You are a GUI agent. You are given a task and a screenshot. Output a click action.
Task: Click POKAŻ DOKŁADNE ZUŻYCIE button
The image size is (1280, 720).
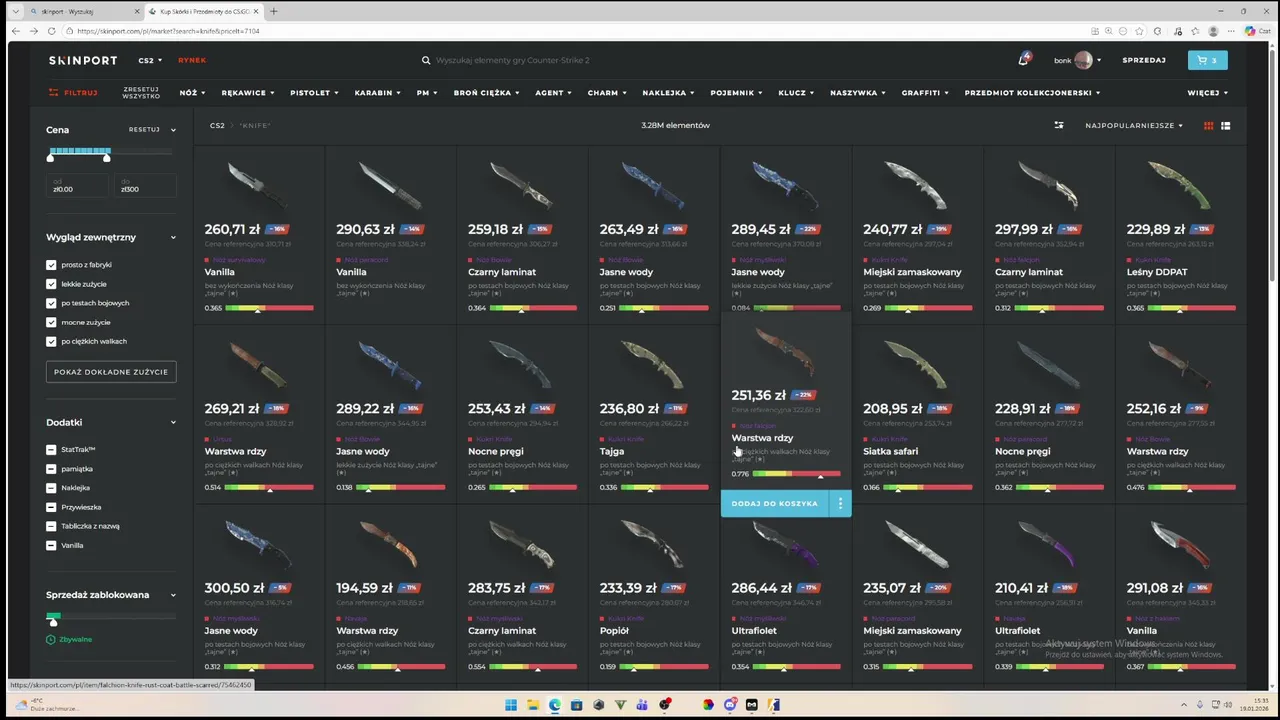click(x=111, y=371)
